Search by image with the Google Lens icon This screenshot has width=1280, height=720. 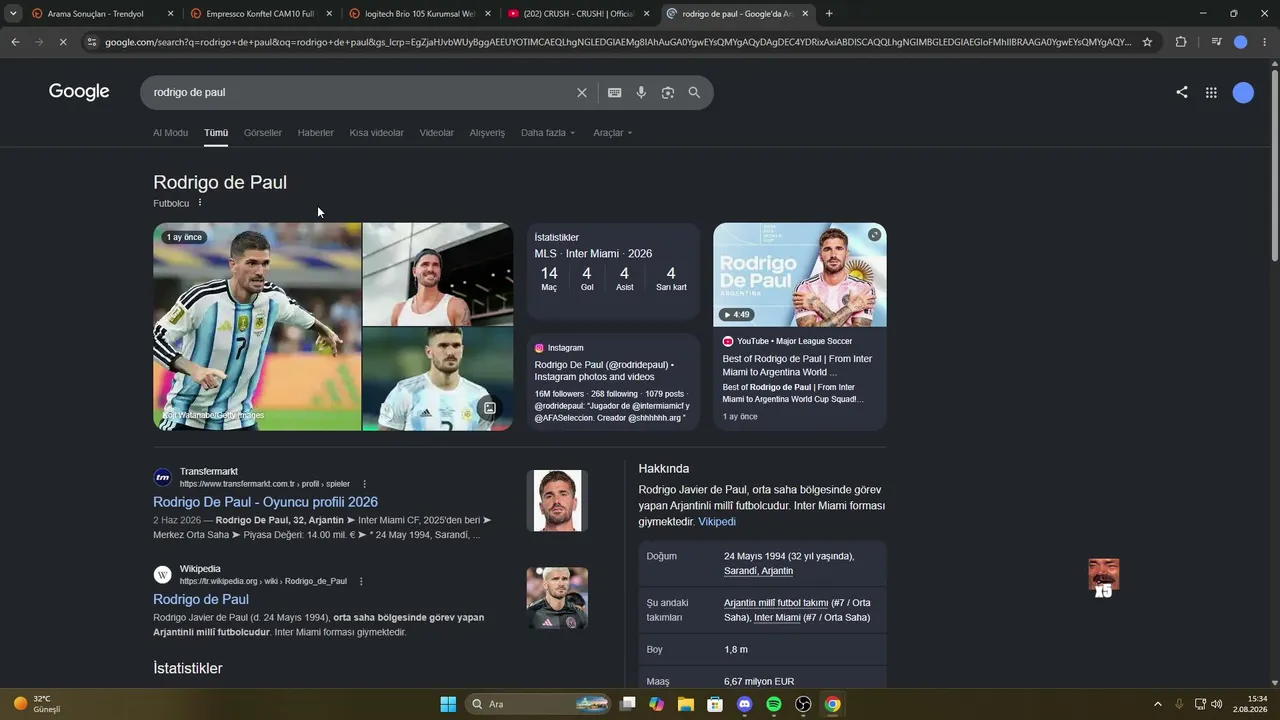coord(667,93)
